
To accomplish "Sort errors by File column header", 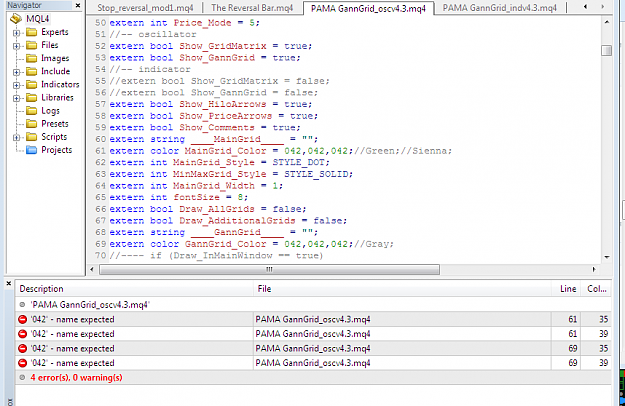I will pyautogui.click(x=402, y=289).
